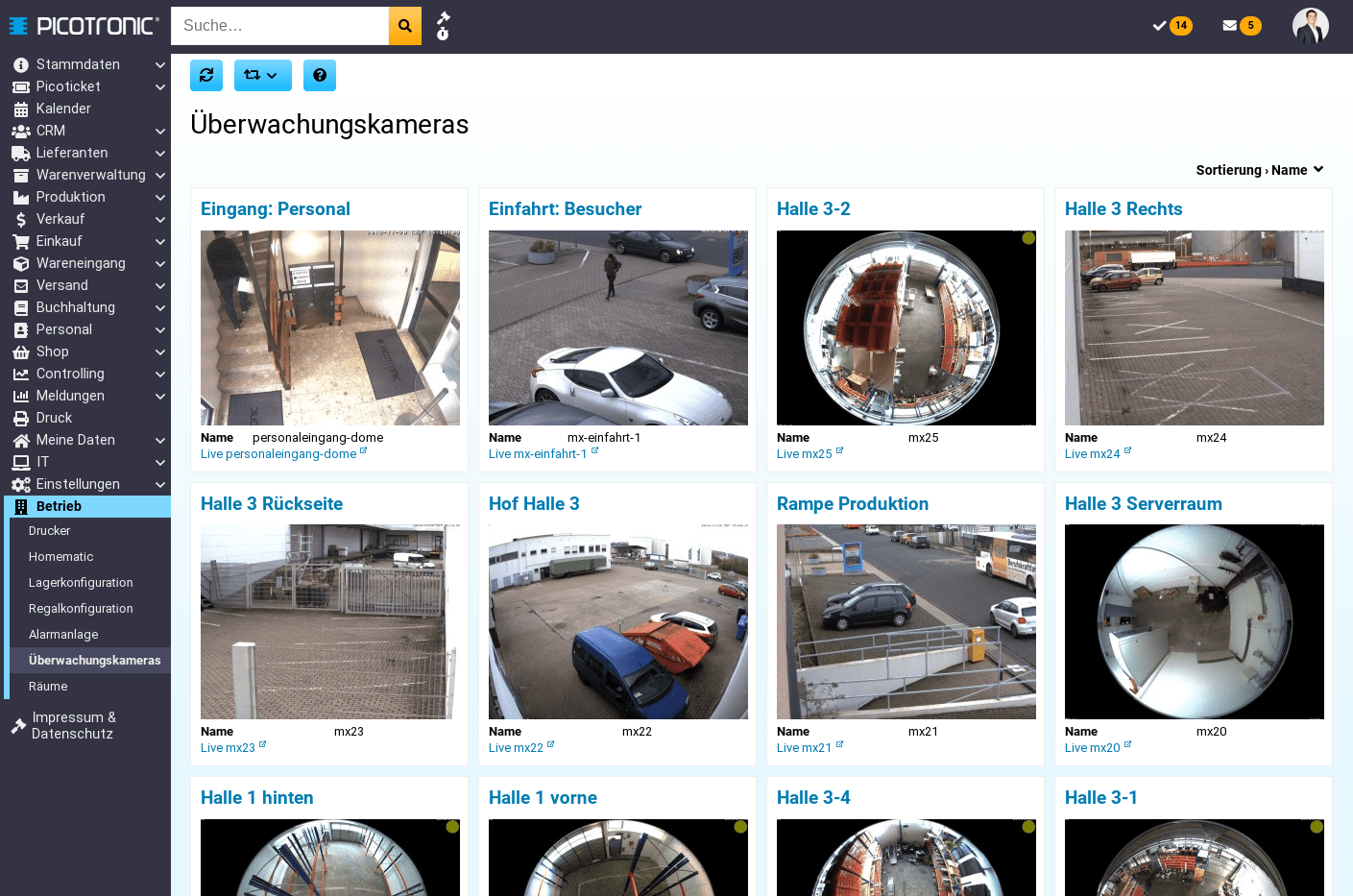Open external link icon beside Live mx25
Image resolution: width=1353 pixels, height=896 pixels.
click(x=840, y=450)
